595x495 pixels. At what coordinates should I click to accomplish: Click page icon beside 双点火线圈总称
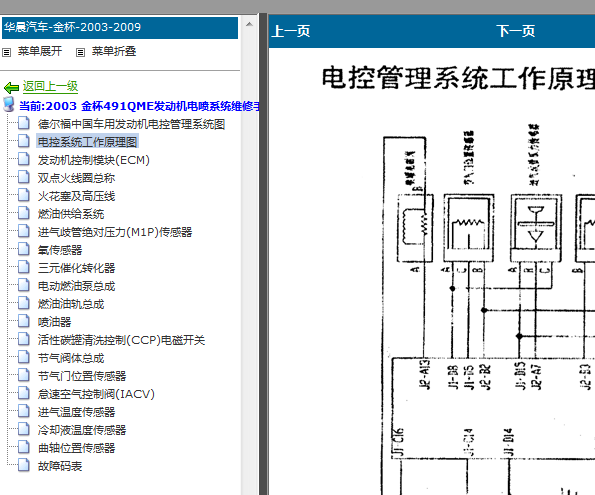24,177
